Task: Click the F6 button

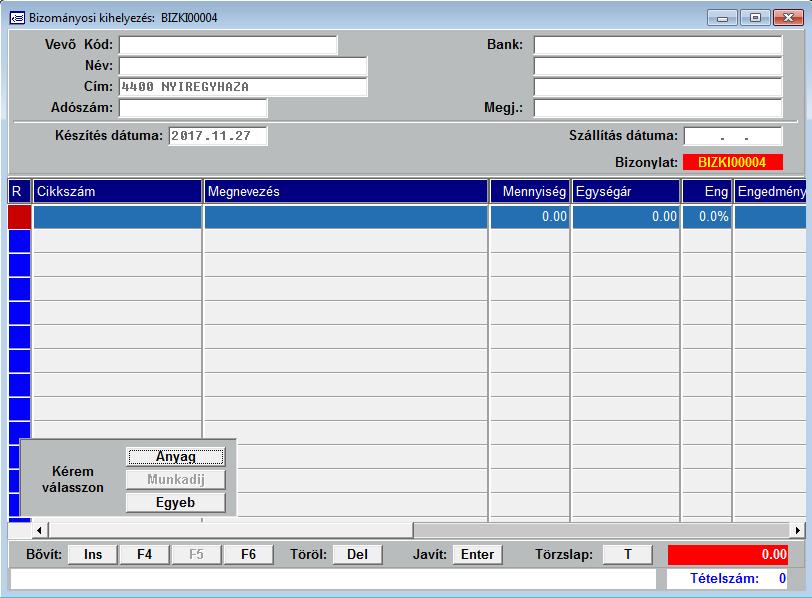Action: (249, 555)
